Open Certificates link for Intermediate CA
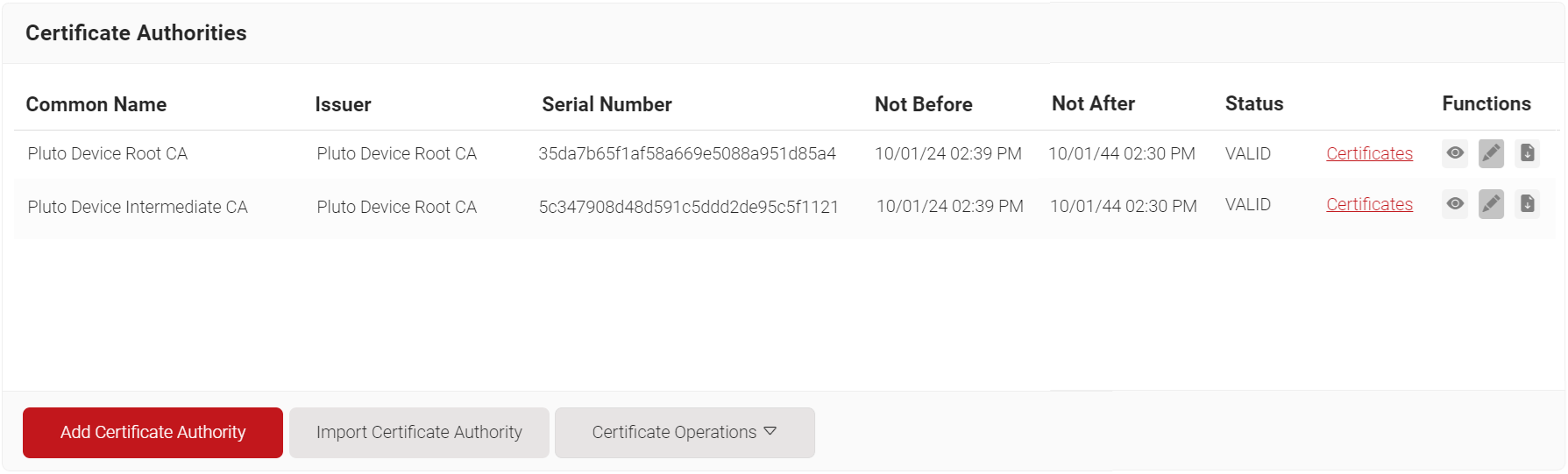 tap(1369, 204)
